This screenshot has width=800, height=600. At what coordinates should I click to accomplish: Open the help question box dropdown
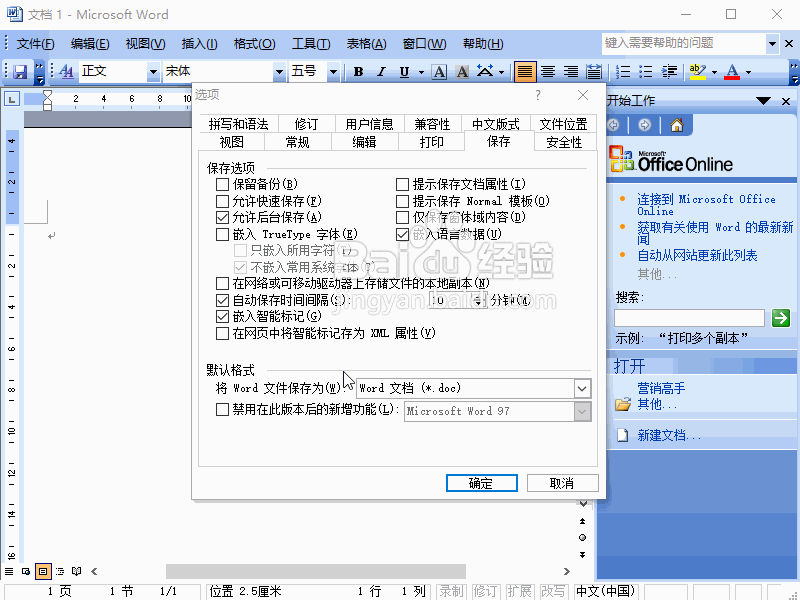[x=772, y=44]
